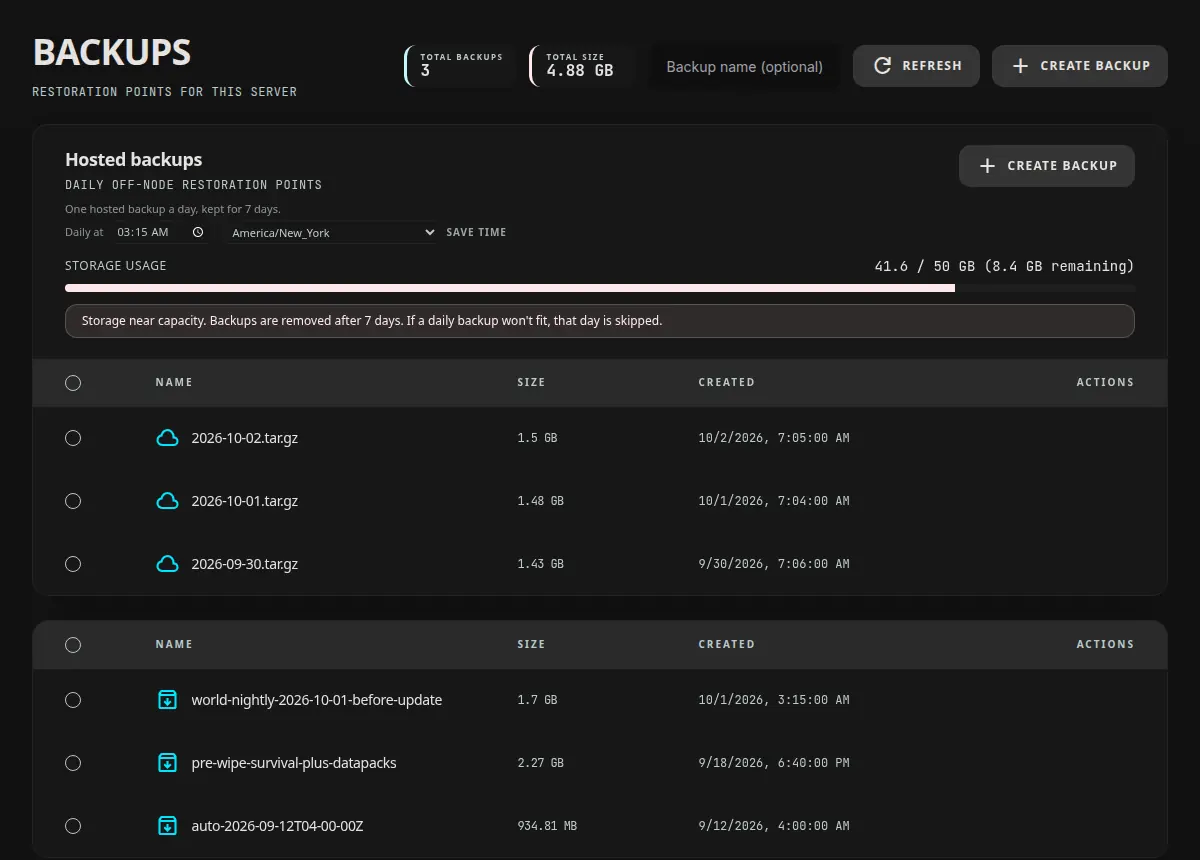Click the 10/1/2026, 7:04:00 AM timestamp
Viewport: 1200px width, 860px height.
(x=774, y=501)
